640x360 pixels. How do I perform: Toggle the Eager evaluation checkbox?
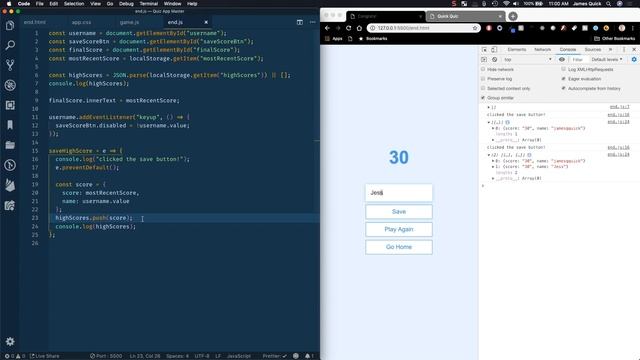pyautogui.click(x=564, y=79)
